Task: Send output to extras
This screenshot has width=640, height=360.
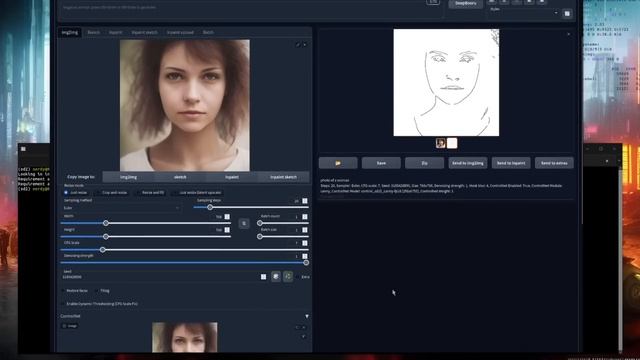Action: (x=554, y=163)
